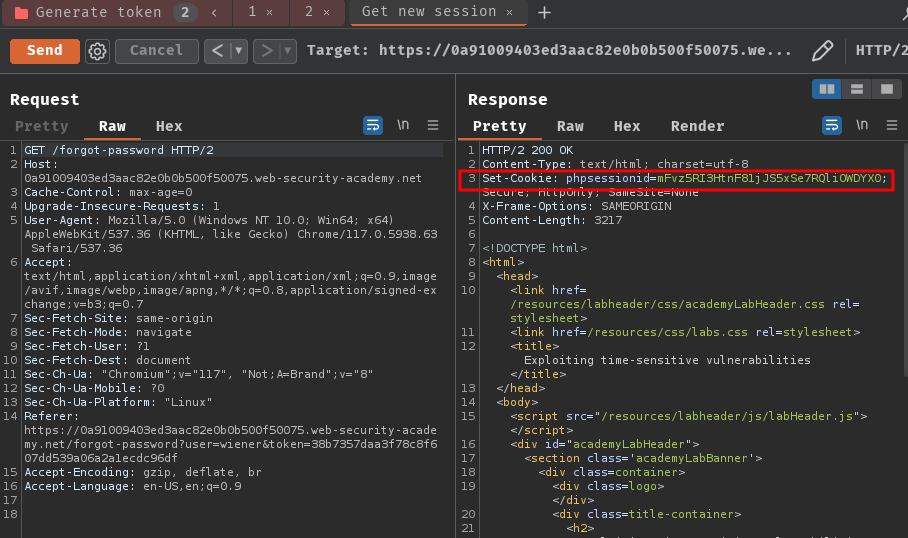The width and height of the screenshot is (908, 538).
Task: Click the Accept-Language header line
Action: click(x=133, y=486)
